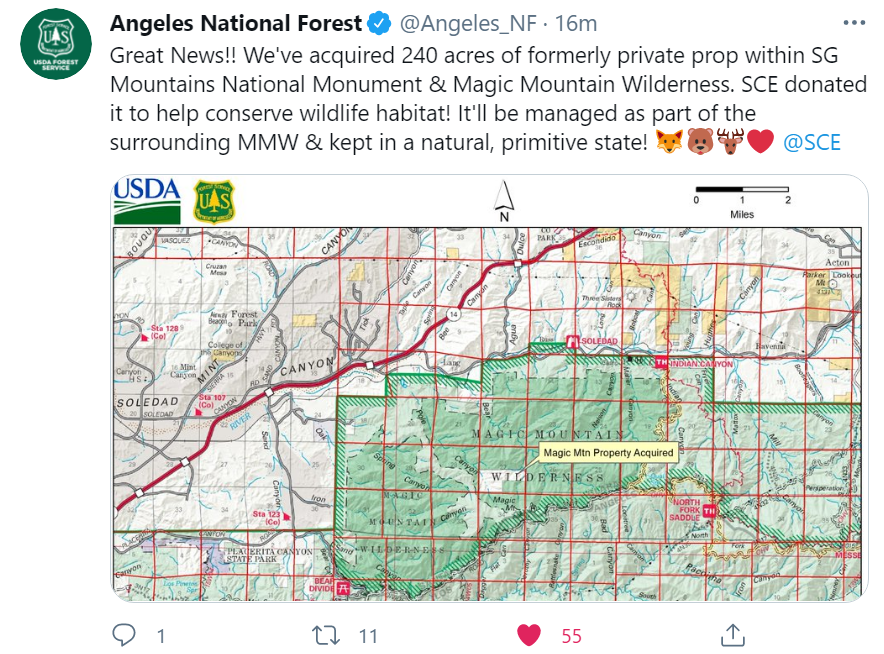Click the Forest Service shield on map
The height and width of the screenshot is (654, 884).
215,200
